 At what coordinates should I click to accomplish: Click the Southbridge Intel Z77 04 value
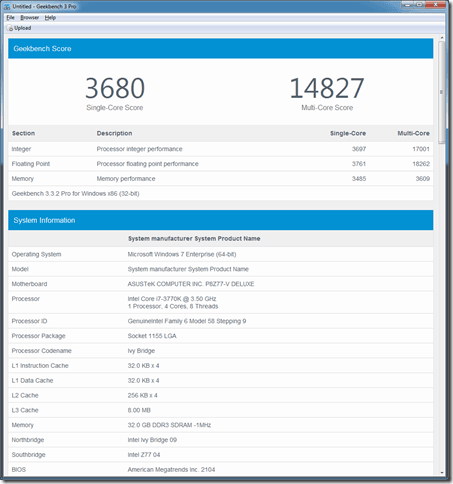[144, 455]
